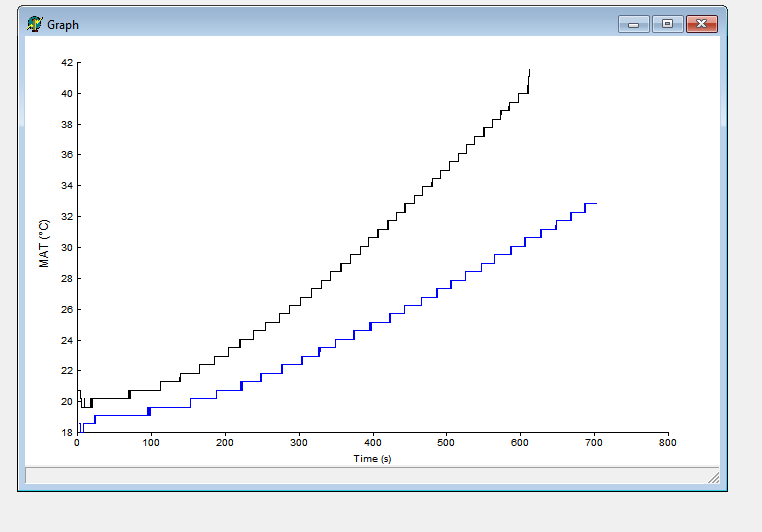Image resolution: width=762 pixels, height=532 pixels.
Task: Click the Graph window application icon
Action: click(x=35, y=24)
